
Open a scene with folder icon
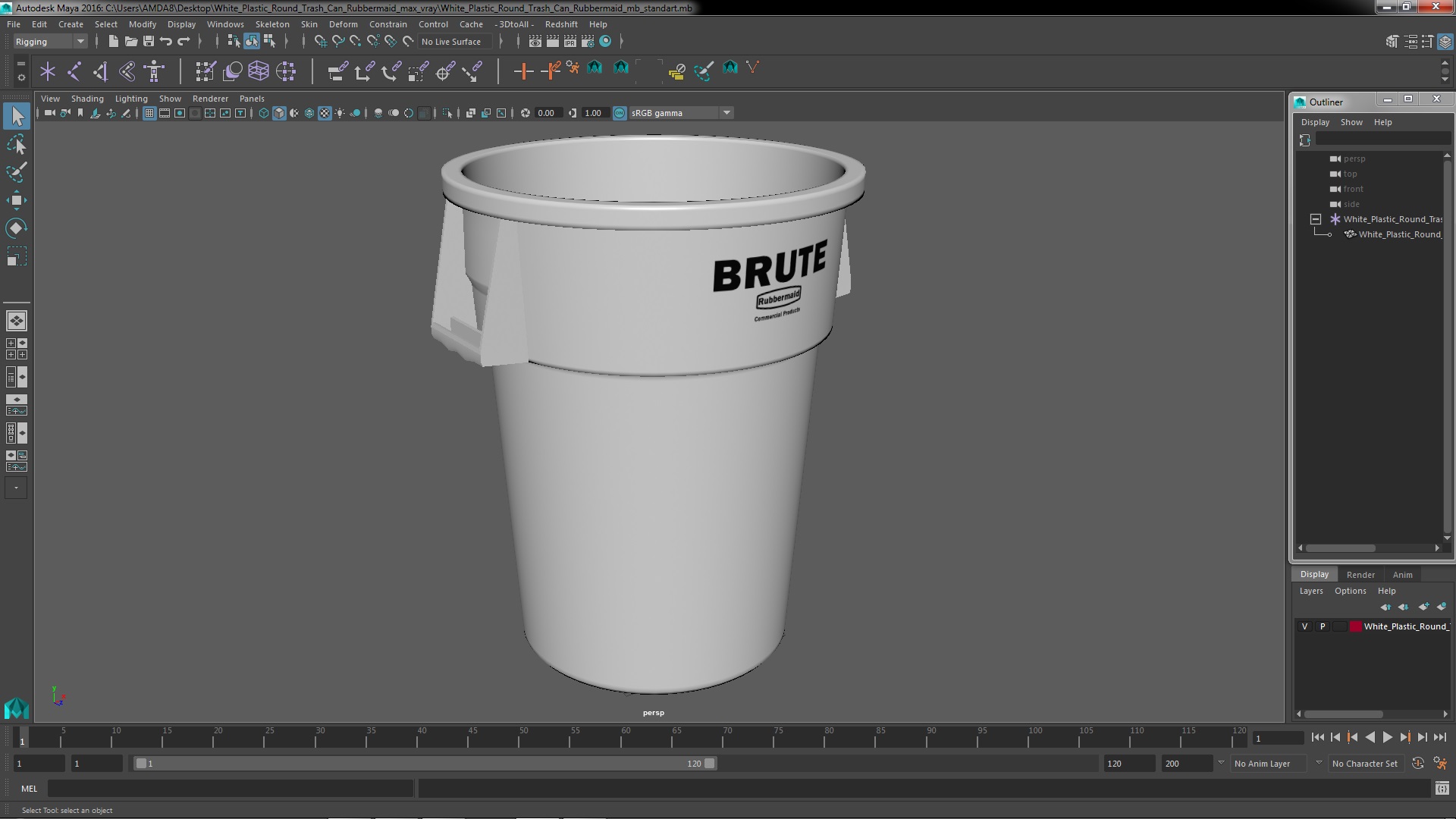coord(130,42)
